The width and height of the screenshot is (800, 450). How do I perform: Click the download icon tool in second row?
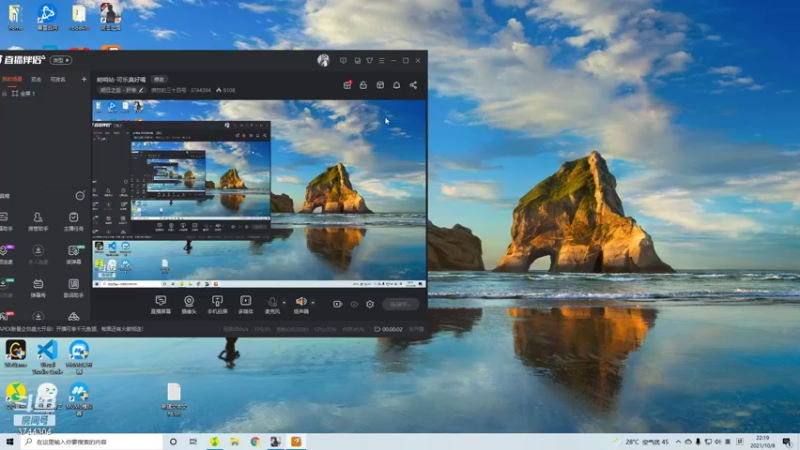(x=38, y=255)
